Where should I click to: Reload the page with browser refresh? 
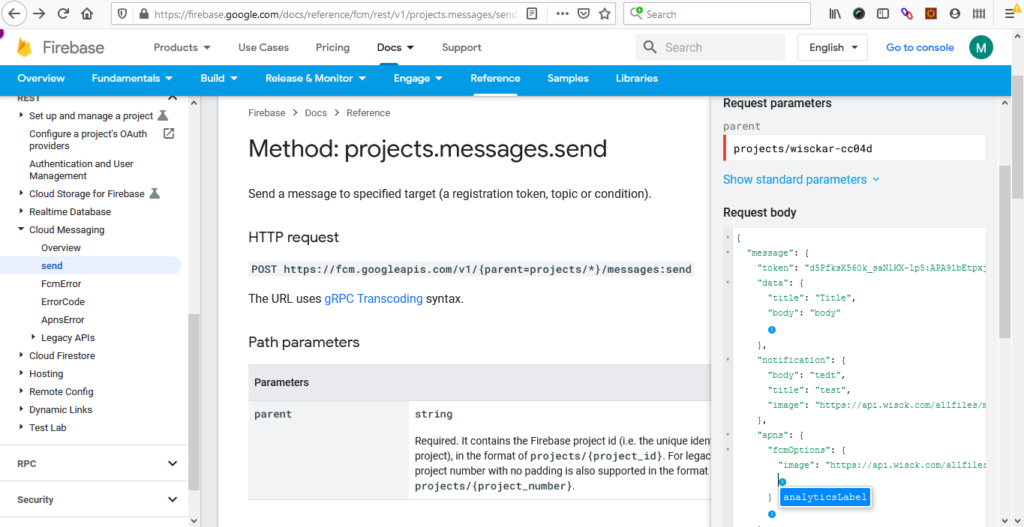[x=63, y=14]
